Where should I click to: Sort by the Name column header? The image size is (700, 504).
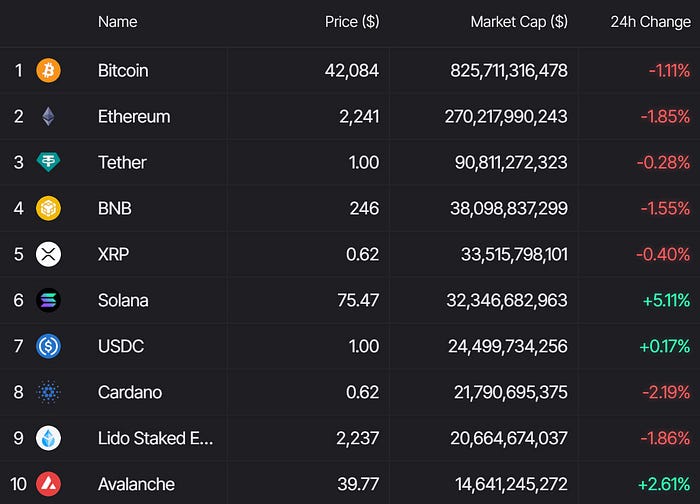(117, 22)
